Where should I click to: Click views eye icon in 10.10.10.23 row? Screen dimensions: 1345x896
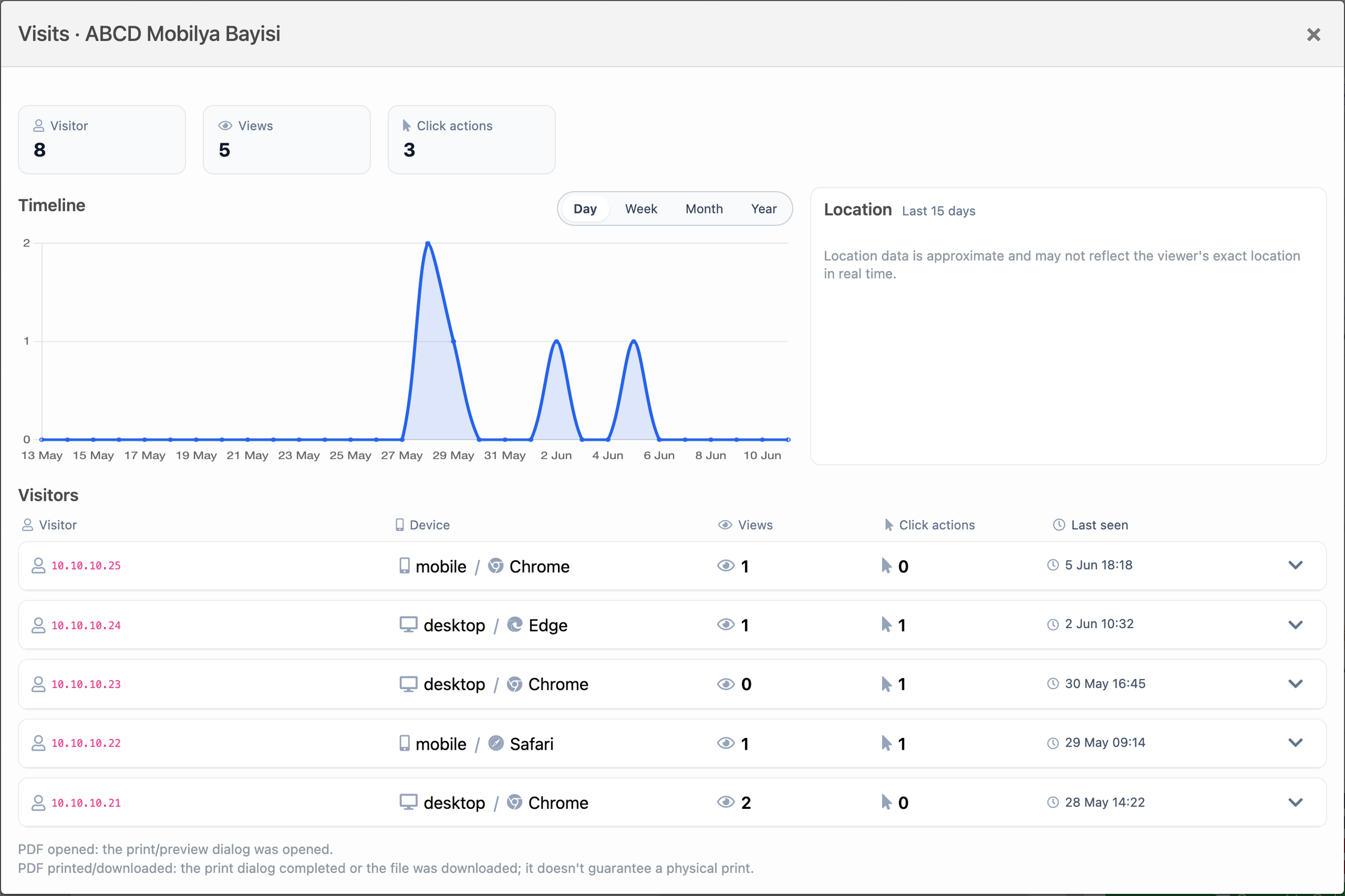(x=725, y=684)
